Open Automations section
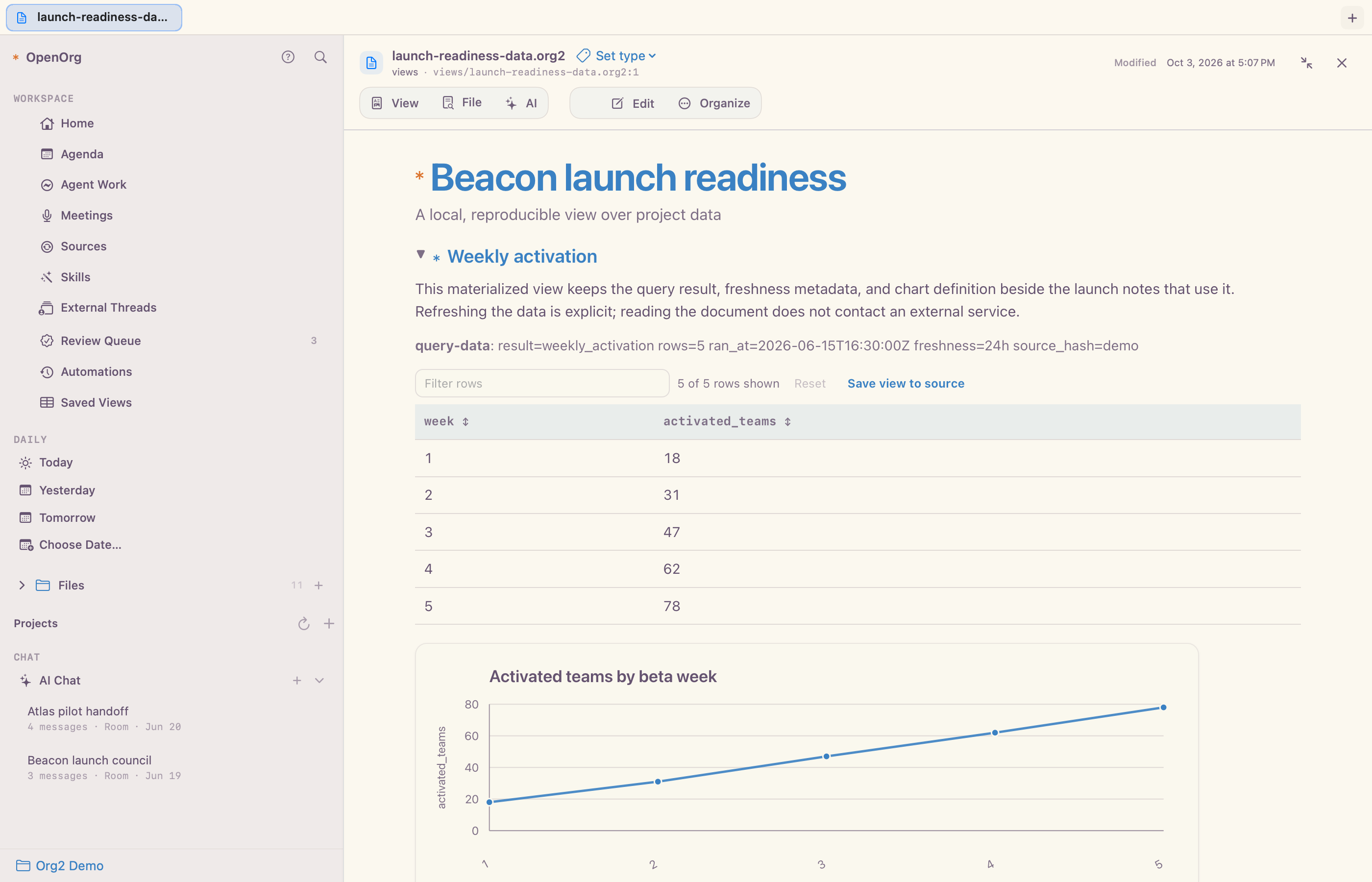 pyautogui.click(x=86, y=372)
